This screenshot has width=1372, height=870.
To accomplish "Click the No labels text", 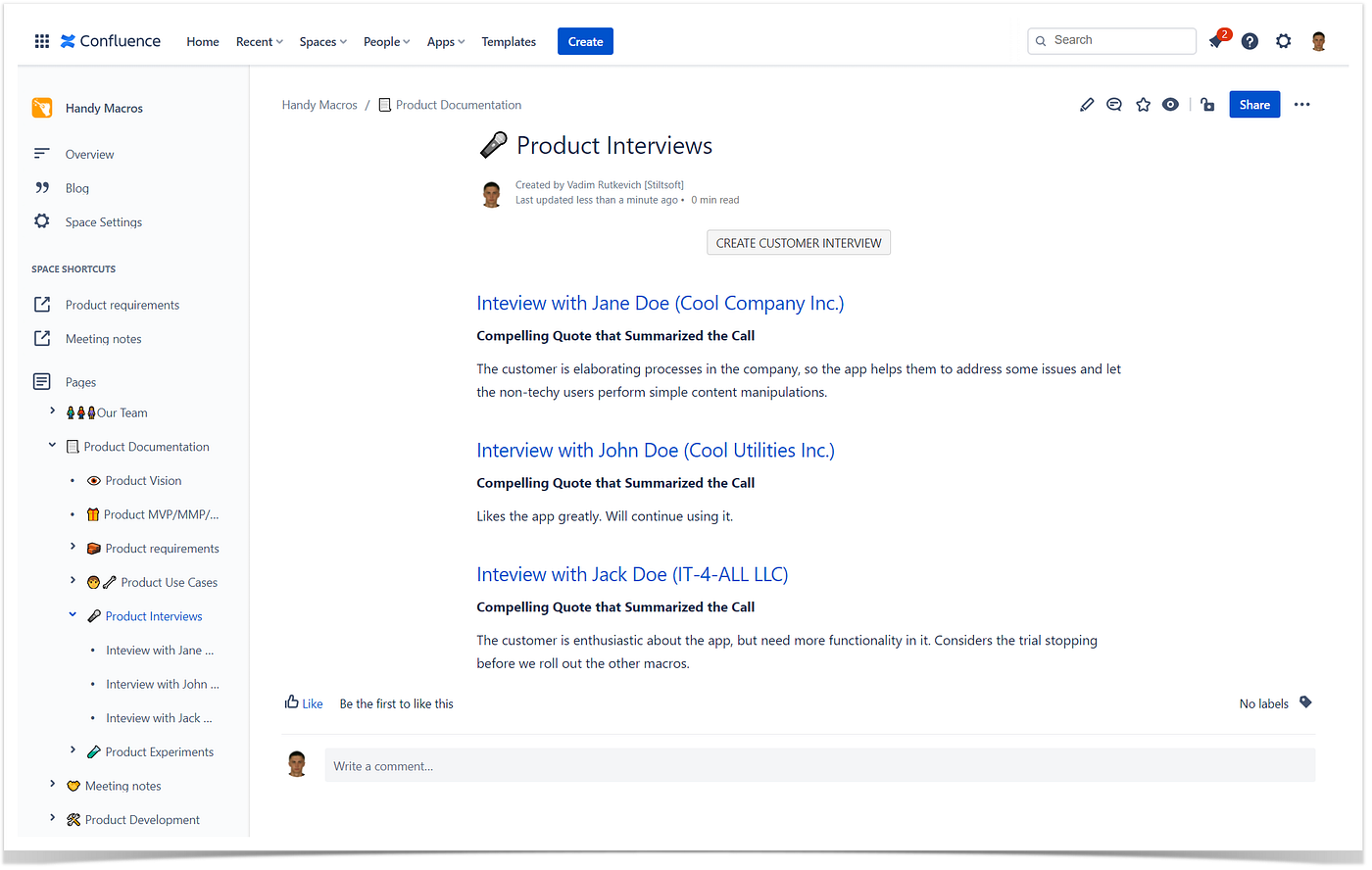I will point(1263,703).
